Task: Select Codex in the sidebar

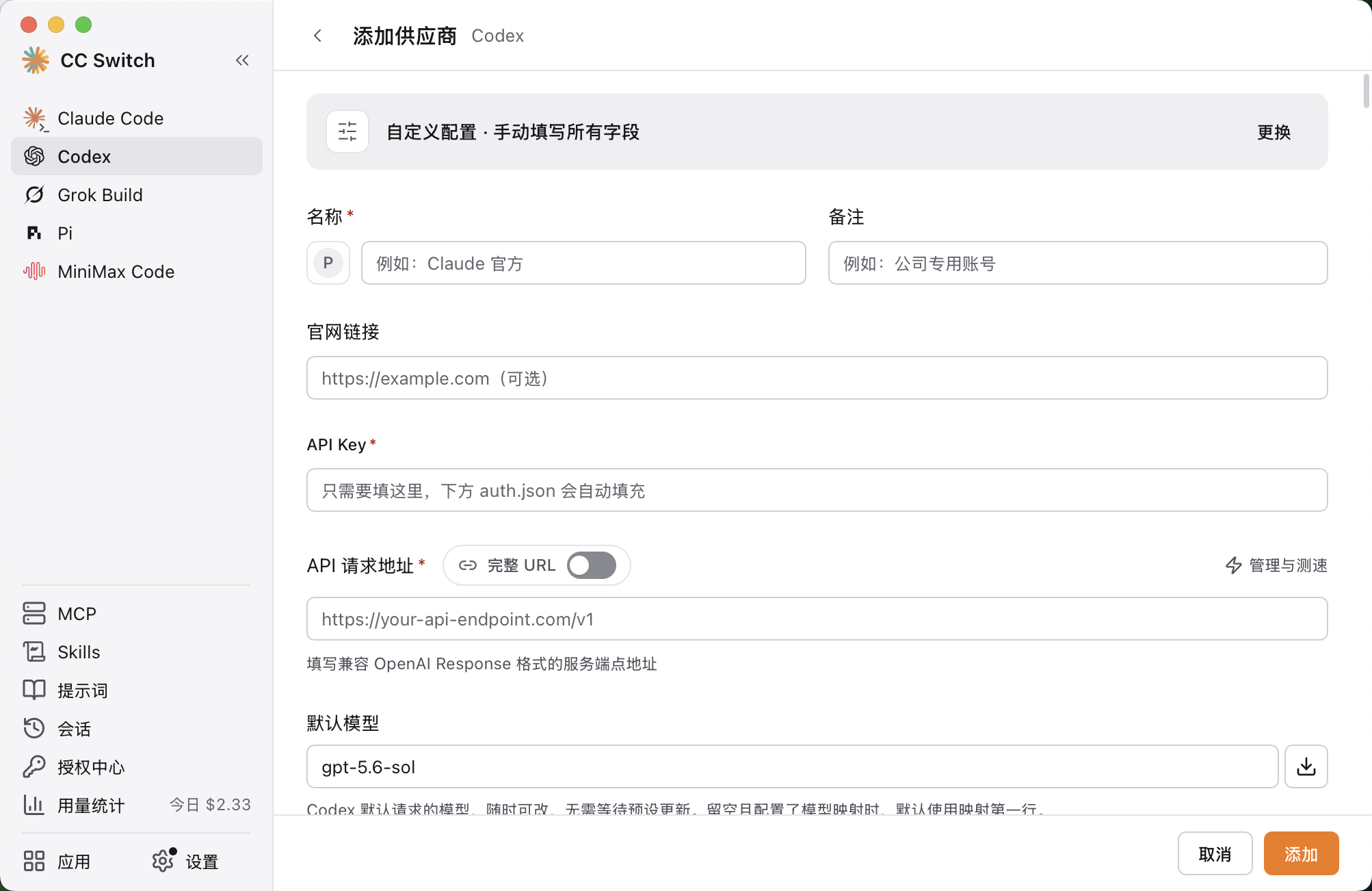Action: pos(137,157)
